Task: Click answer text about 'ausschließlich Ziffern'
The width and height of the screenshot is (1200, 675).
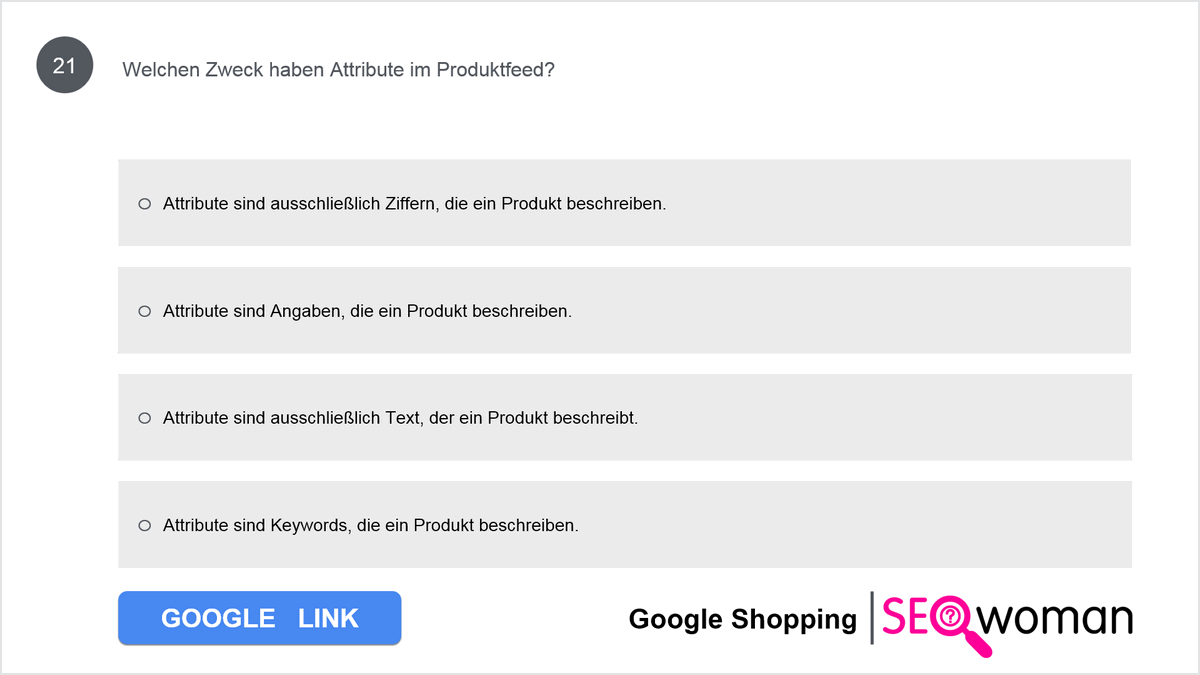Action: click(x=414, y=203)
